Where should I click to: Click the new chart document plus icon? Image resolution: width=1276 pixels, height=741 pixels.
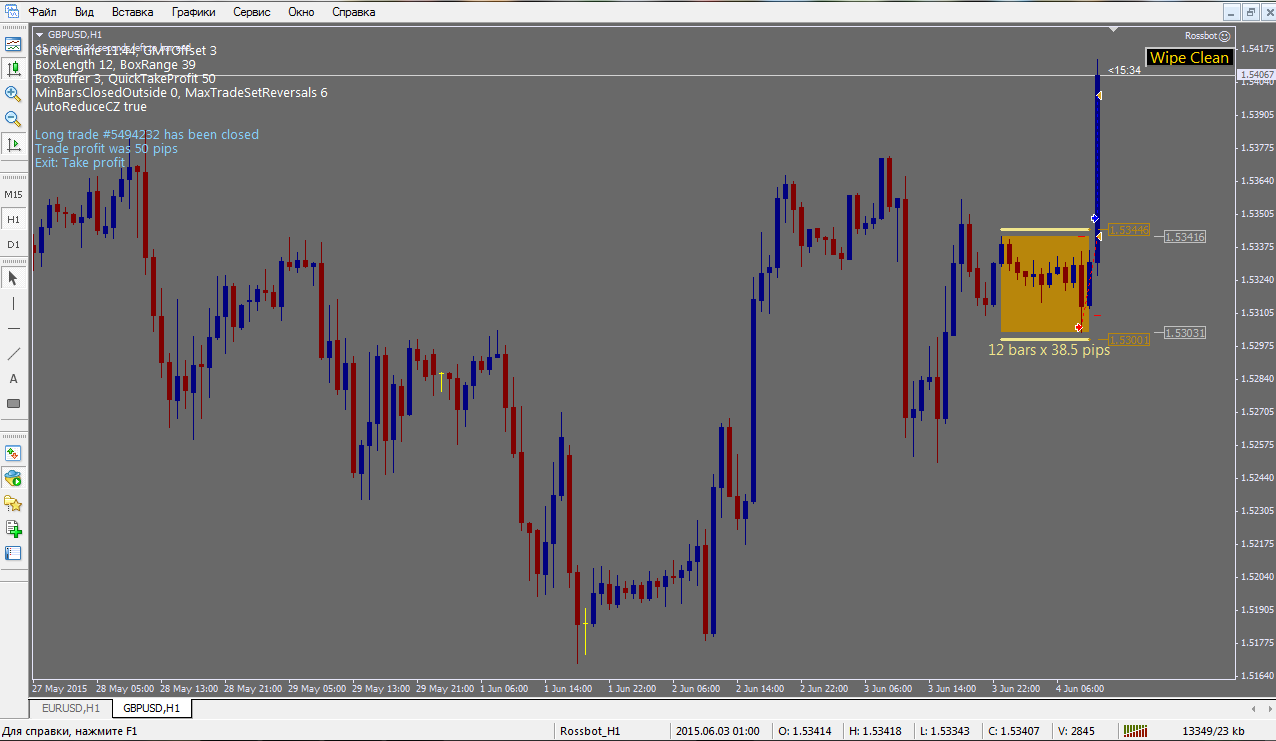13,528
